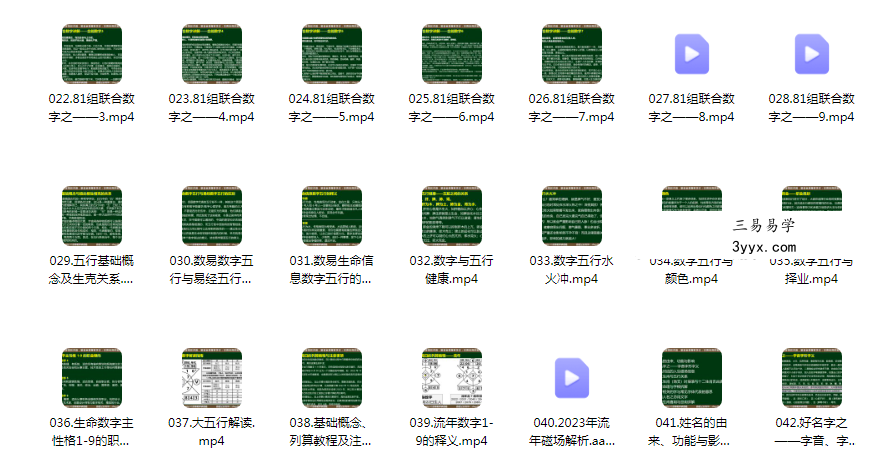Screen dimensions: 892x471
Task: Click file name 031.数易生命信息数字五行的
Action: point(332,270)
